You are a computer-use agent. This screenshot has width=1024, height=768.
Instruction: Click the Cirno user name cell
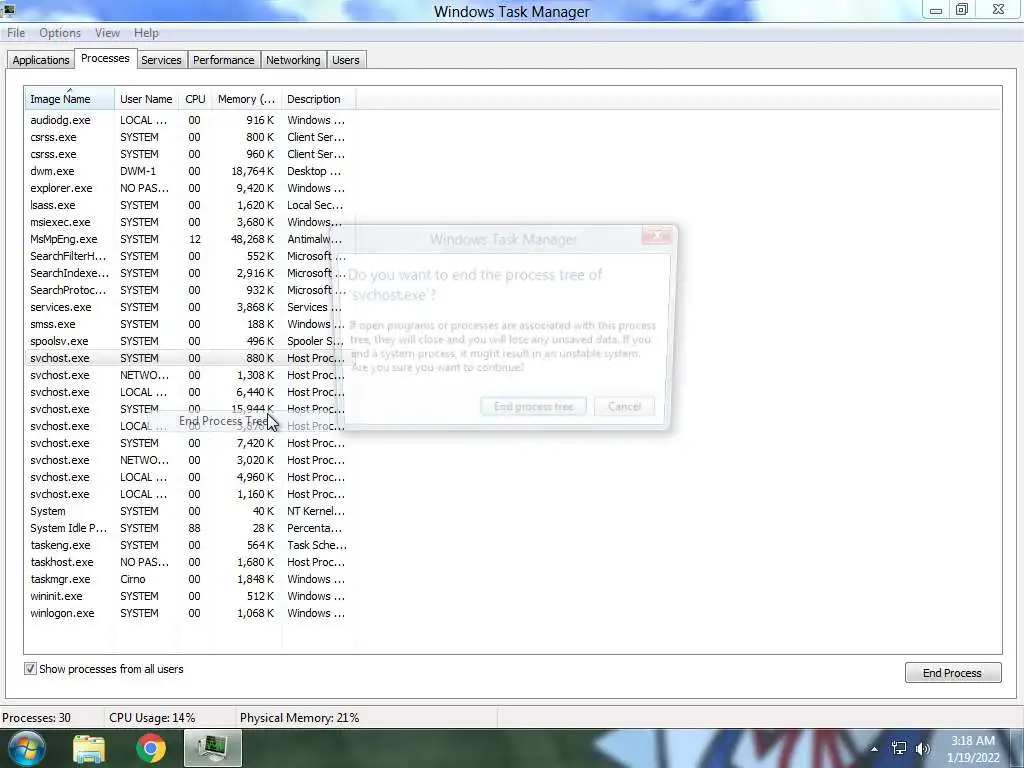[x=133, y=579]
